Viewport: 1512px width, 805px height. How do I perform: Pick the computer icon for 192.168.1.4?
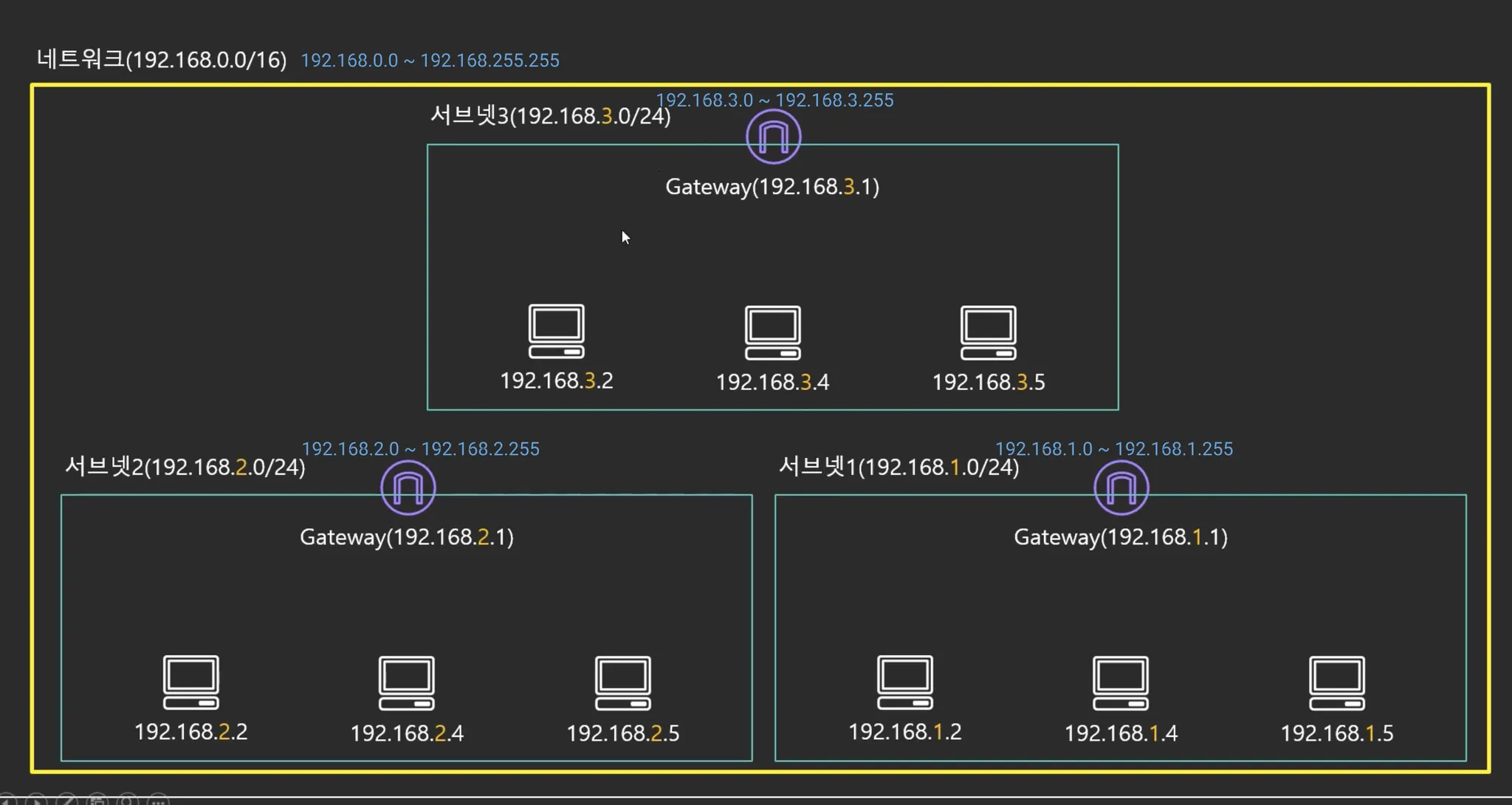click(x=1121, y=683)
